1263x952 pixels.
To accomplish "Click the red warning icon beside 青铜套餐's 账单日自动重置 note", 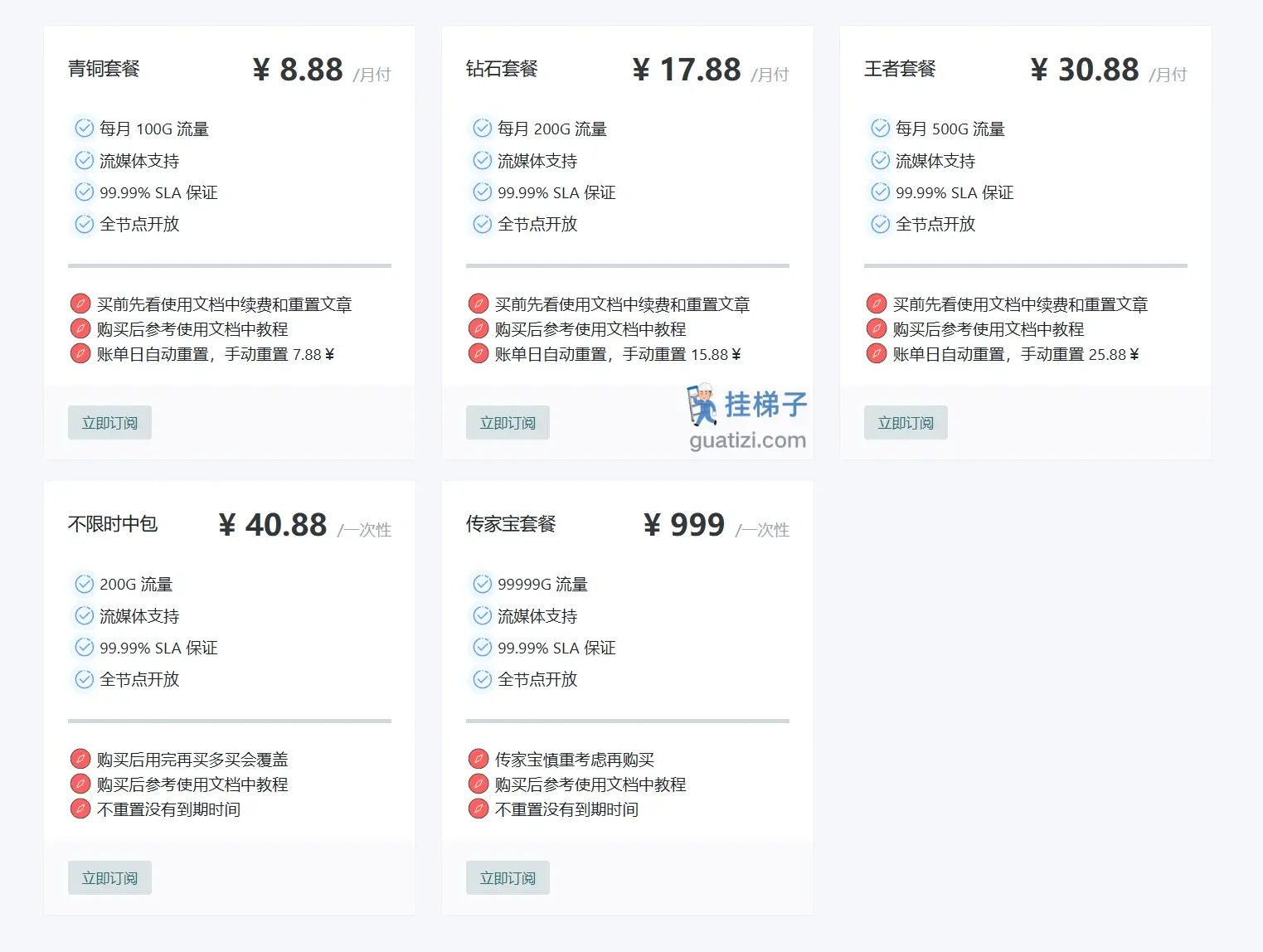I will [x=80, y=353].
